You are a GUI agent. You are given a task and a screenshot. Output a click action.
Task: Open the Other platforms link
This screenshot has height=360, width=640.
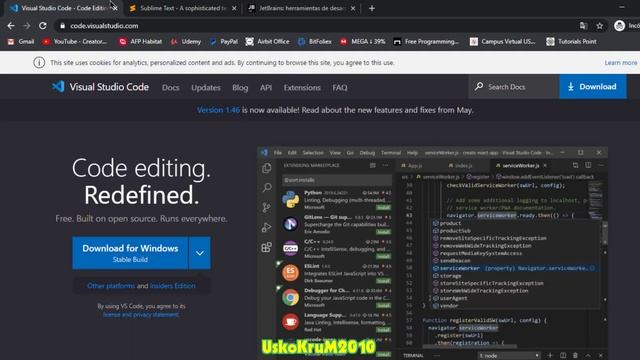pyautogui.click(x=111, y=286)
